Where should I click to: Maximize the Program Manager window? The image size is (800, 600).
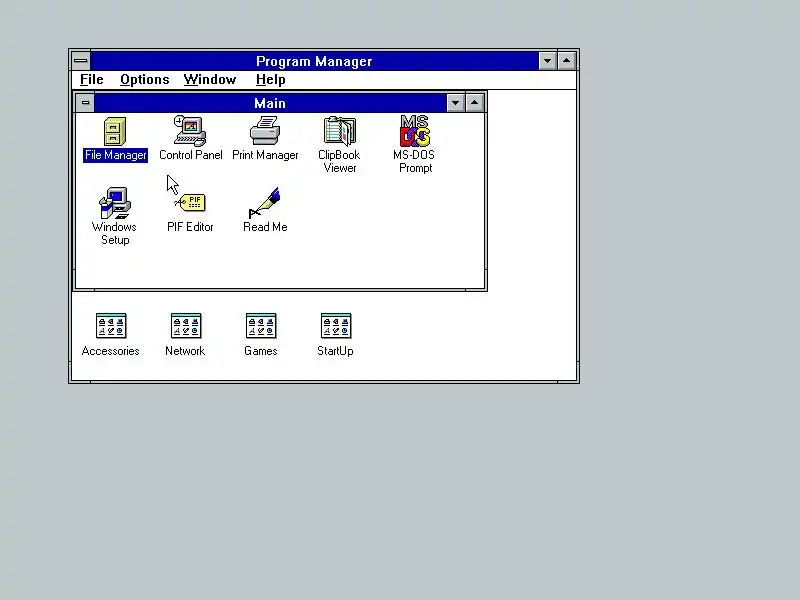pyautogui.click(x=566, y=61)
